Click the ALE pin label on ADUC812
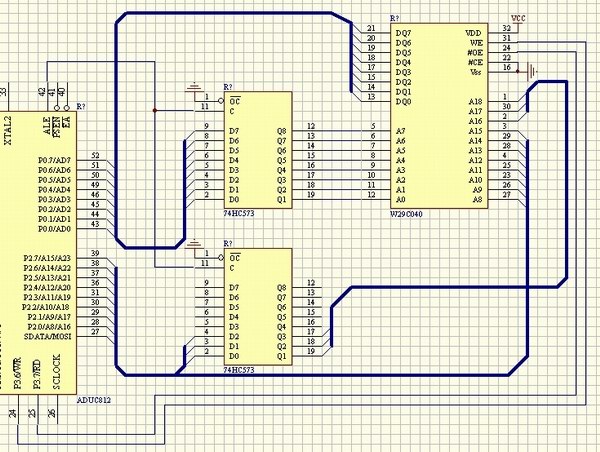 (x=47, y=126)
